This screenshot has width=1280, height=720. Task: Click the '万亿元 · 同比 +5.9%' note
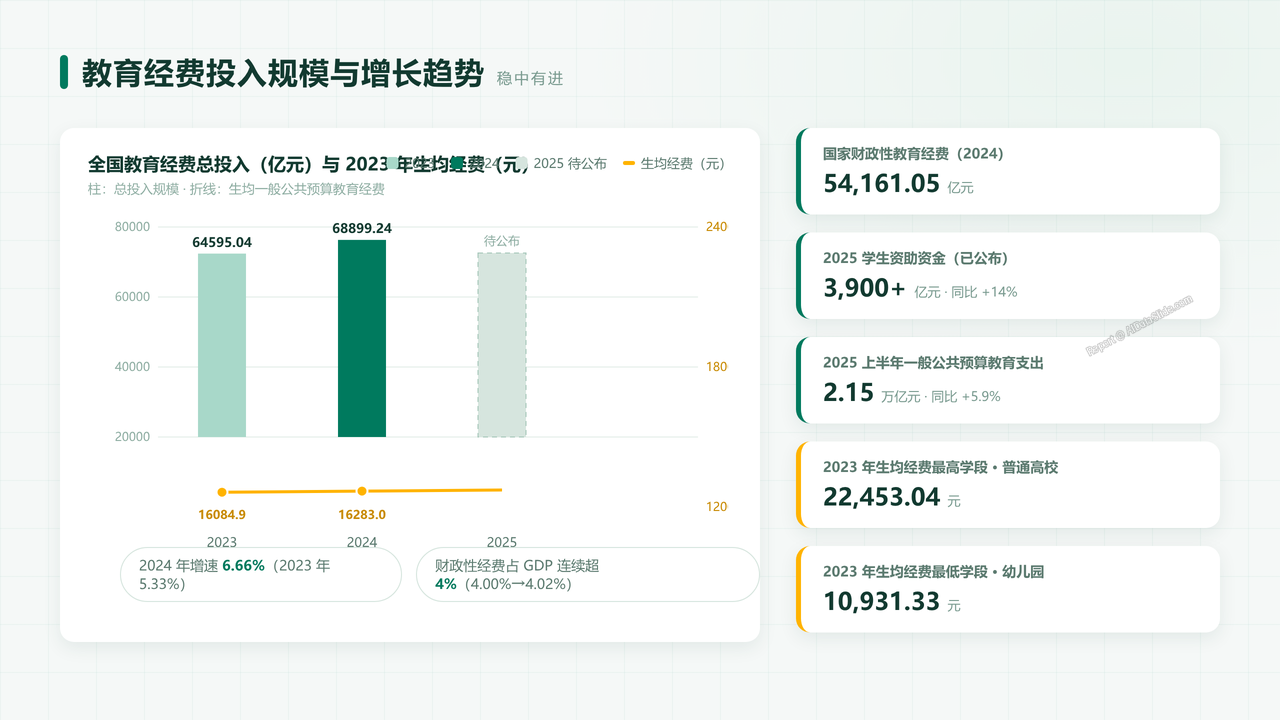[x=941, y=397]
